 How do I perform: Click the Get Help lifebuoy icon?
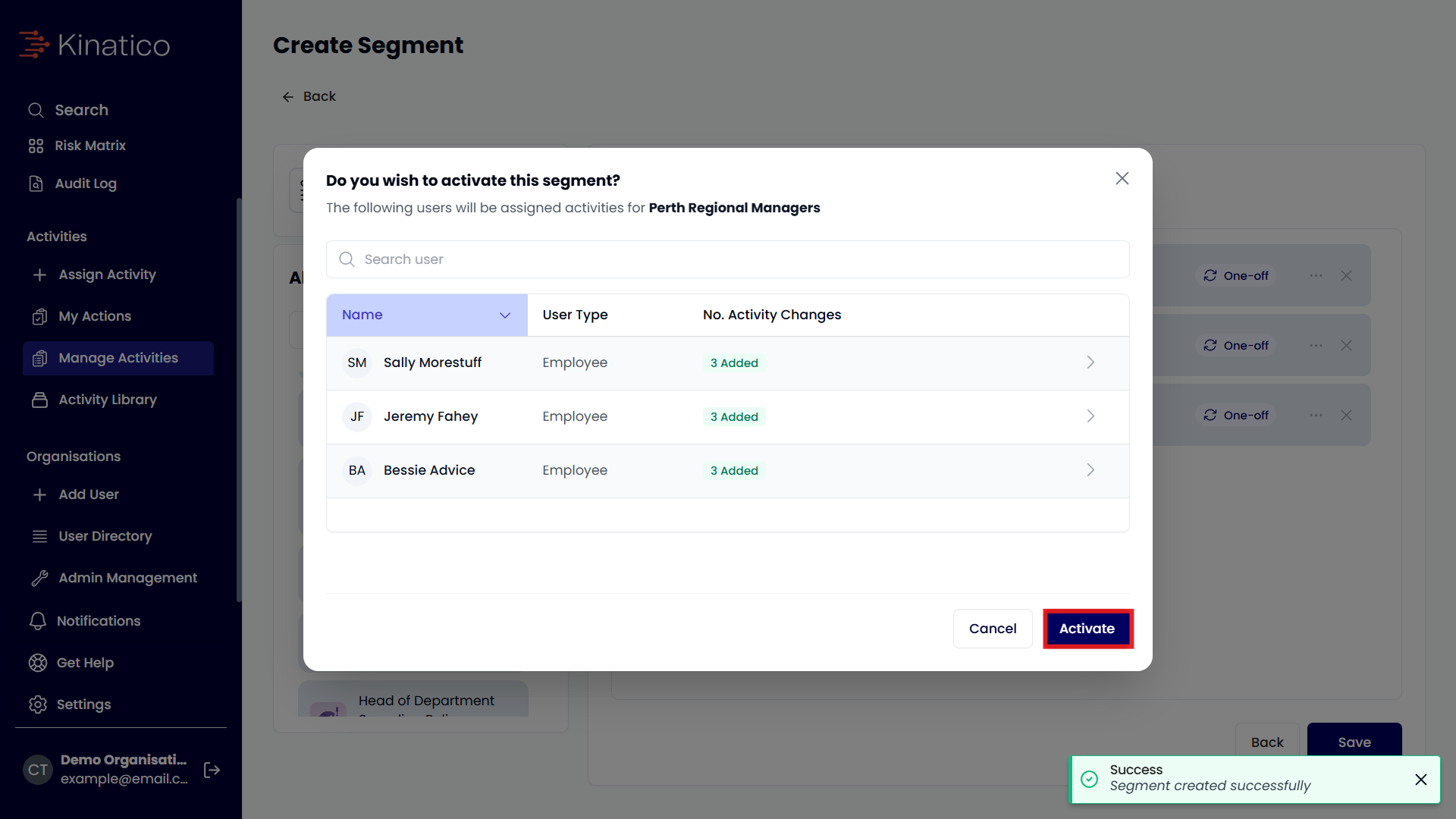(x=38, y=663)
